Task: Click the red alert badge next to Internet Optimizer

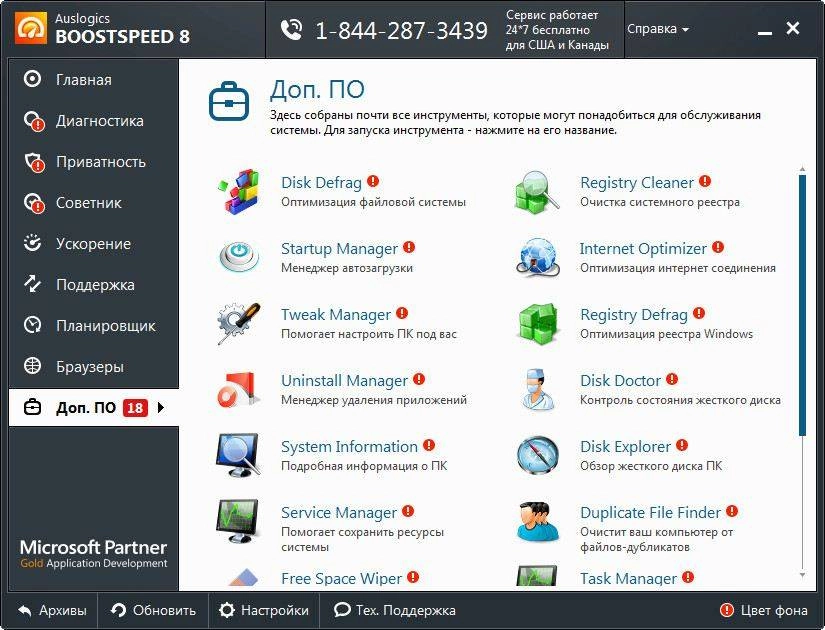Action: pyautogui.click(x=718, y=247)
